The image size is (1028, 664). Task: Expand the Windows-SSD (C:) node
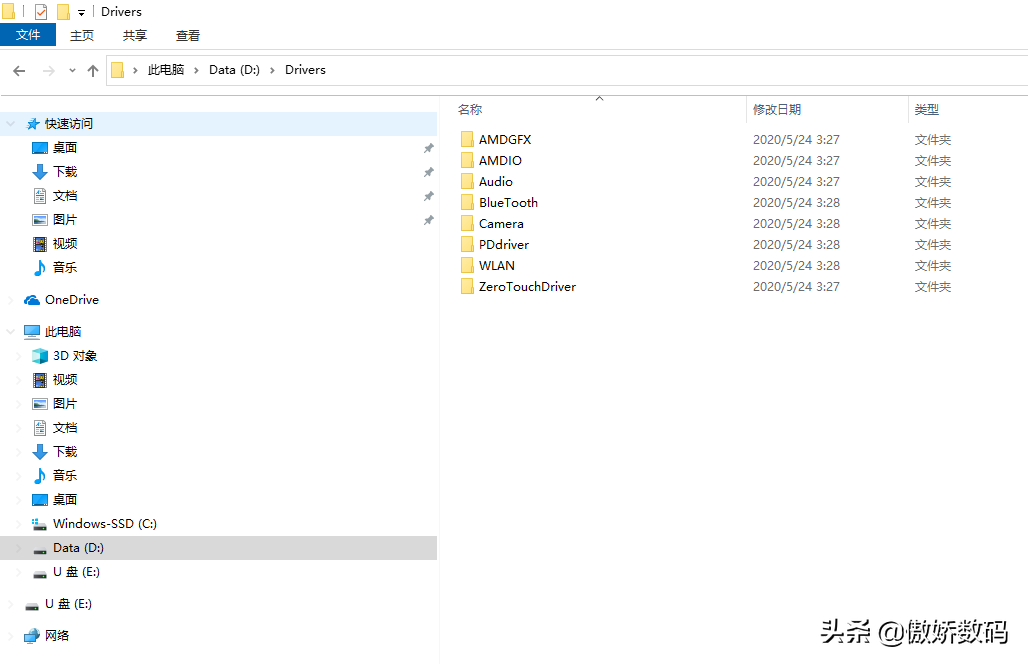18,523
